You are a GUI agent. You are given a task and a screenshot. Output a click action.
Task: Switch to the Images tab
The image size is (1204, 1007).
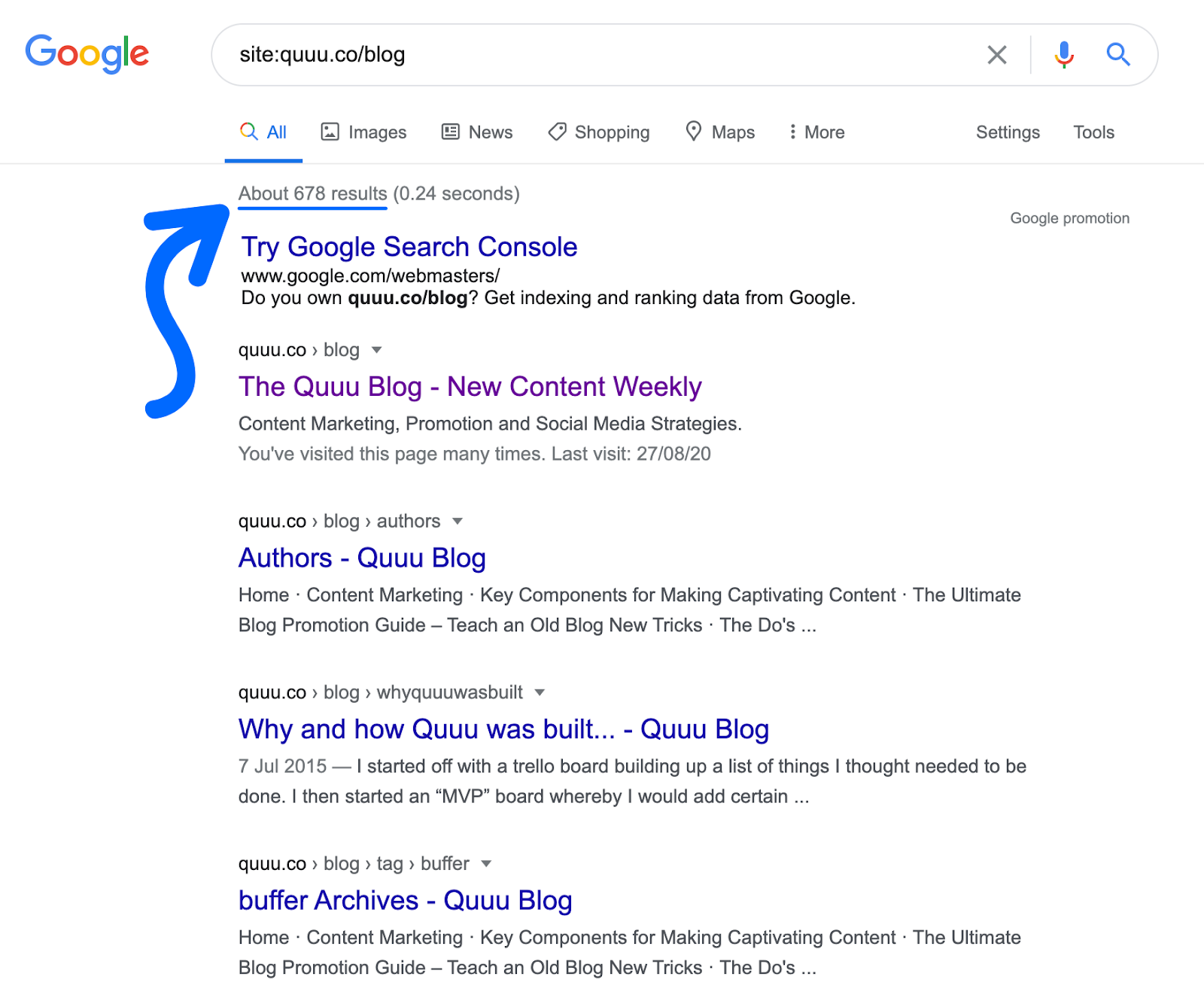(x=364, y=132)
